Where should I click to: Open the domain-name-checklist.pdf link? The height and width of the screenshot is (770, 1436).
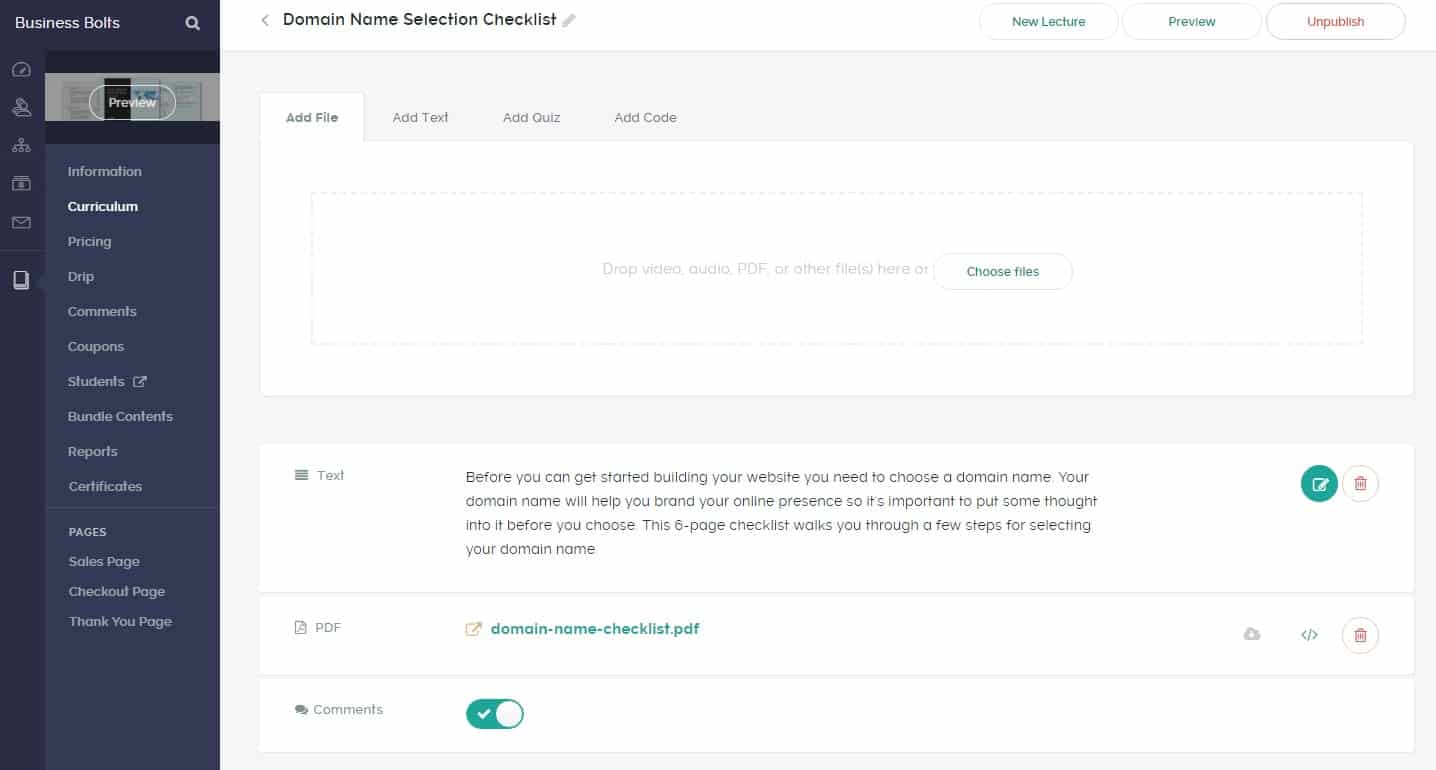point(594,629)
